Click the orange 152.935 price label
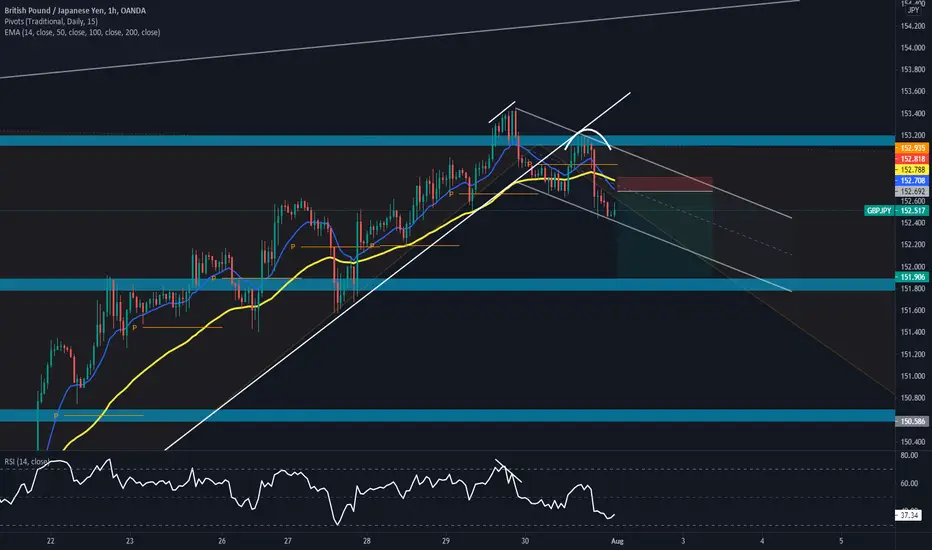 (x=912, y=148)
